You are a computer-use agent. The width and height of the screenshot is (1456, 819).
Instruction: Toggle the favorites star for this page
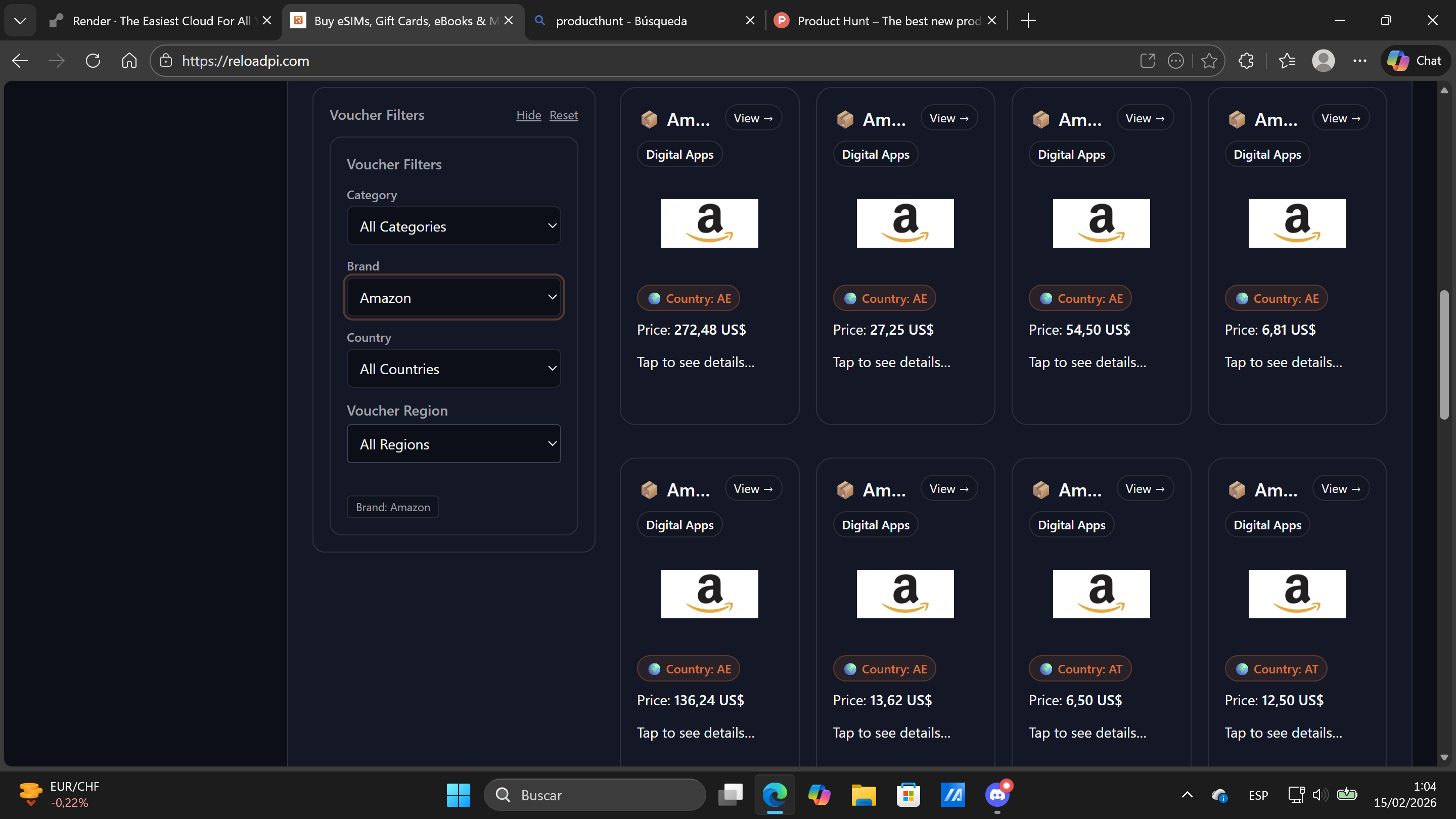click(1209, 61)
